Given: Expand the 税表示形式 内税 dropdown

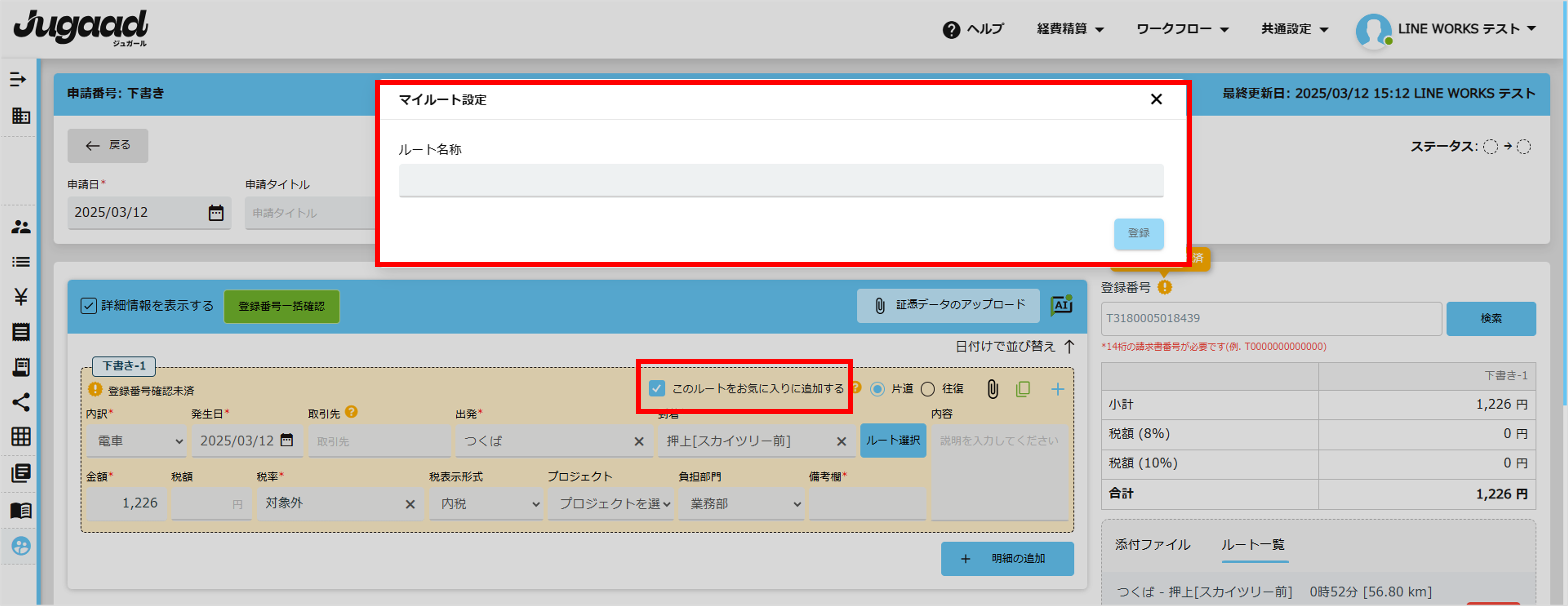Looking at the screenshot, I should 486,504.
